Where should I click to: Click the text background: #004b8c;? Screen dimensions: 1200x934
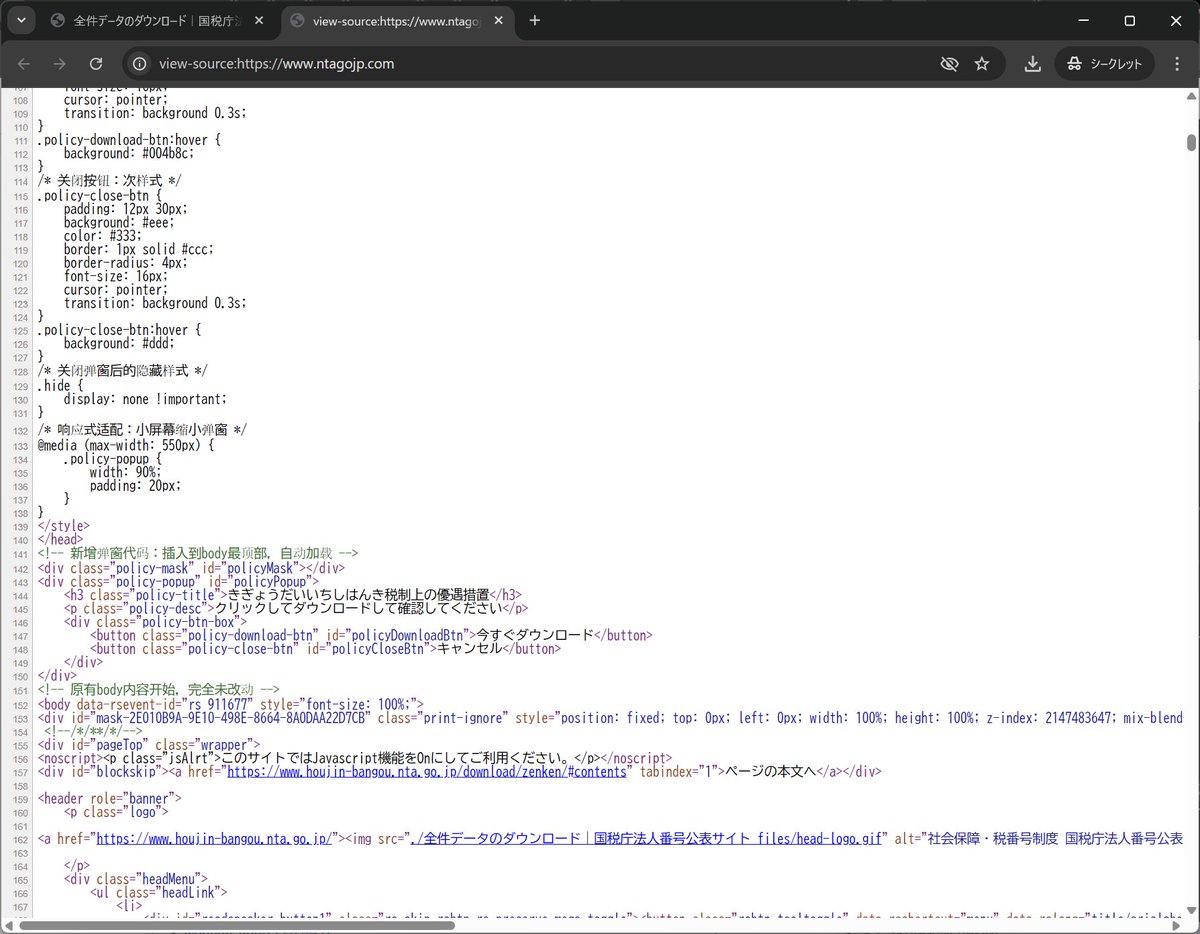128,154
